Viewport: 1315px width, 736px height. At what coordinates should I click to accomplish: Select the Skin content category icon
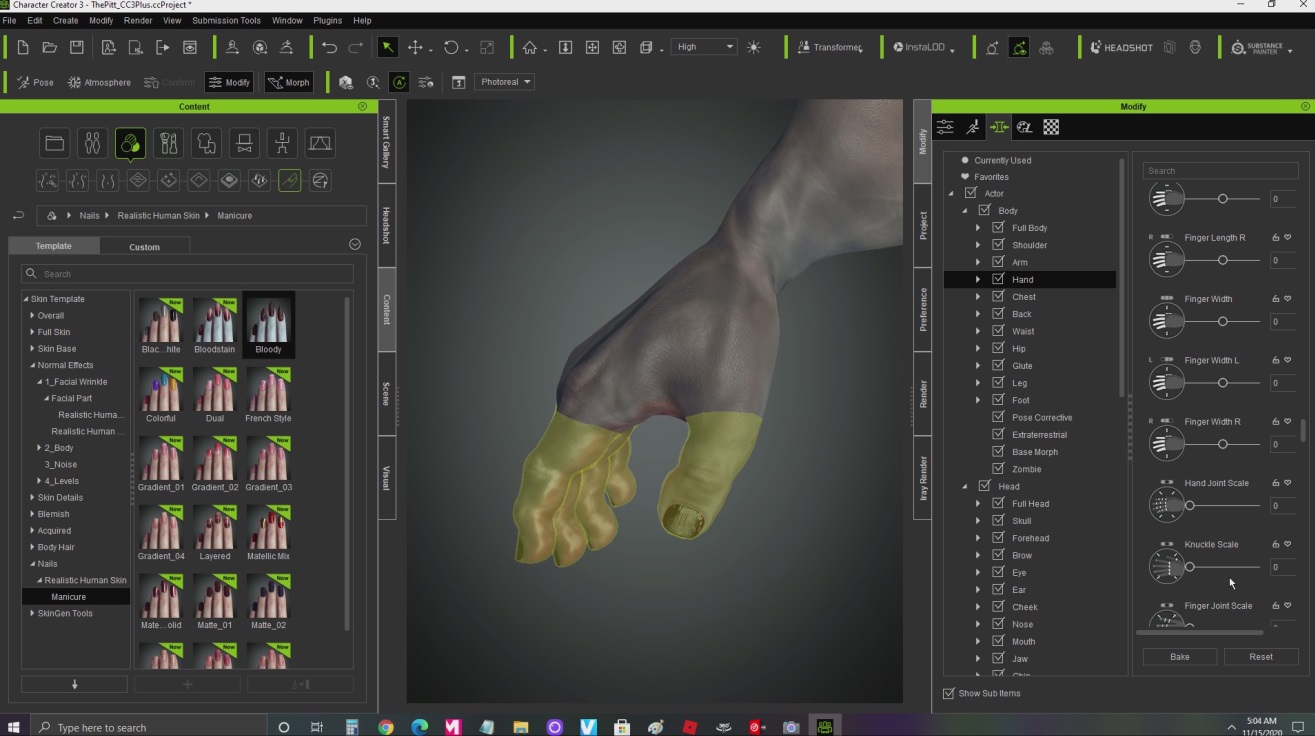[129, 144]
